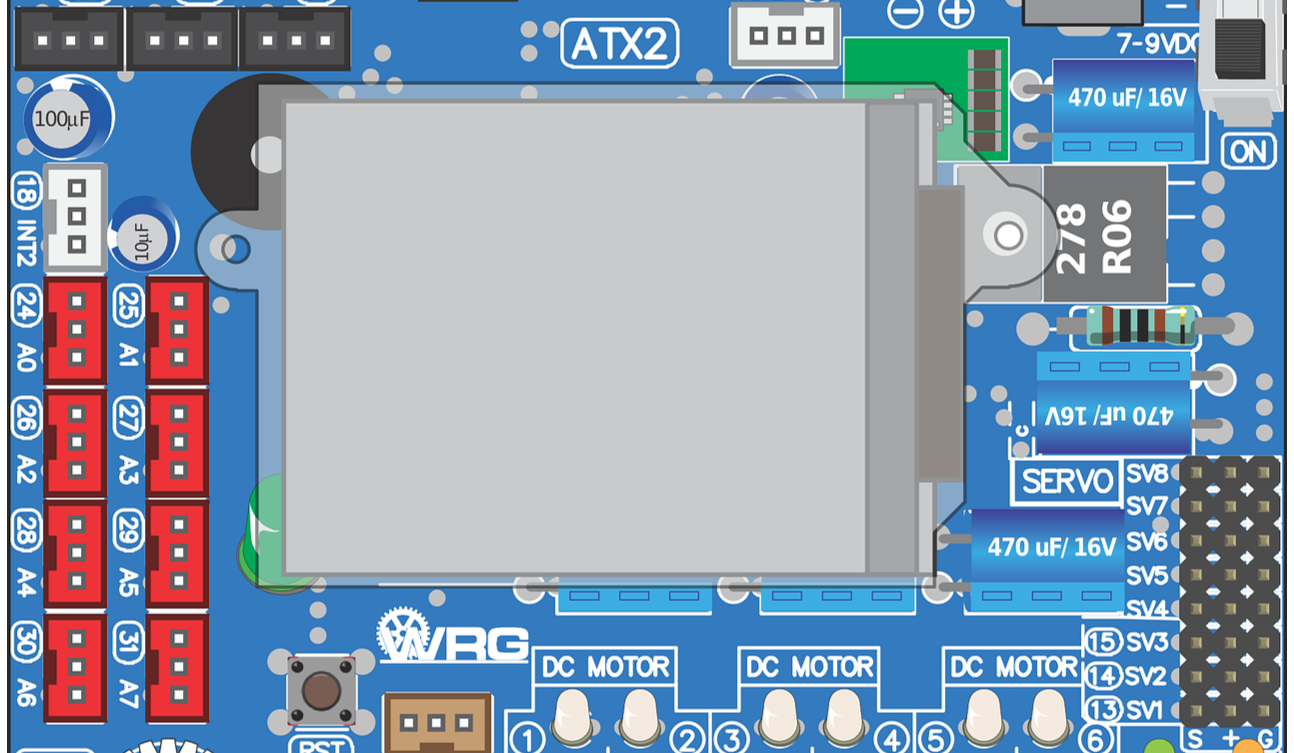The width and height of the screenshot is (1294, 753).
Task: Select the white INT2 connector, port 18
Action: click(76, 216)
